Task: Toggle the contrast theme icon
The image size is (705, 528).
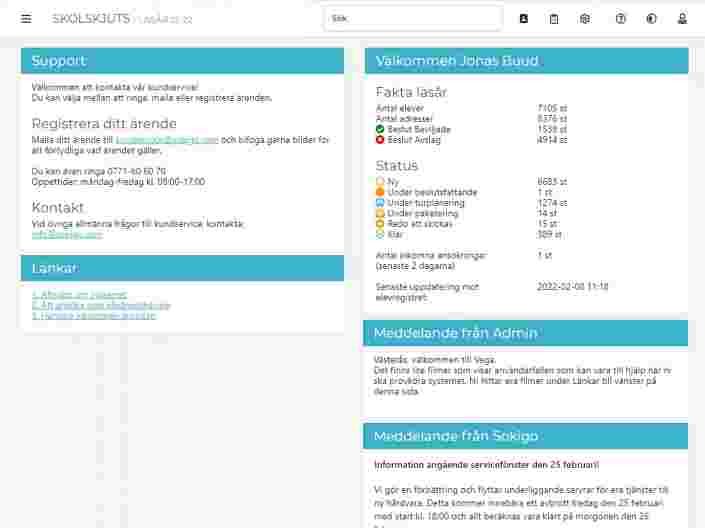Action: click(651, 18)
